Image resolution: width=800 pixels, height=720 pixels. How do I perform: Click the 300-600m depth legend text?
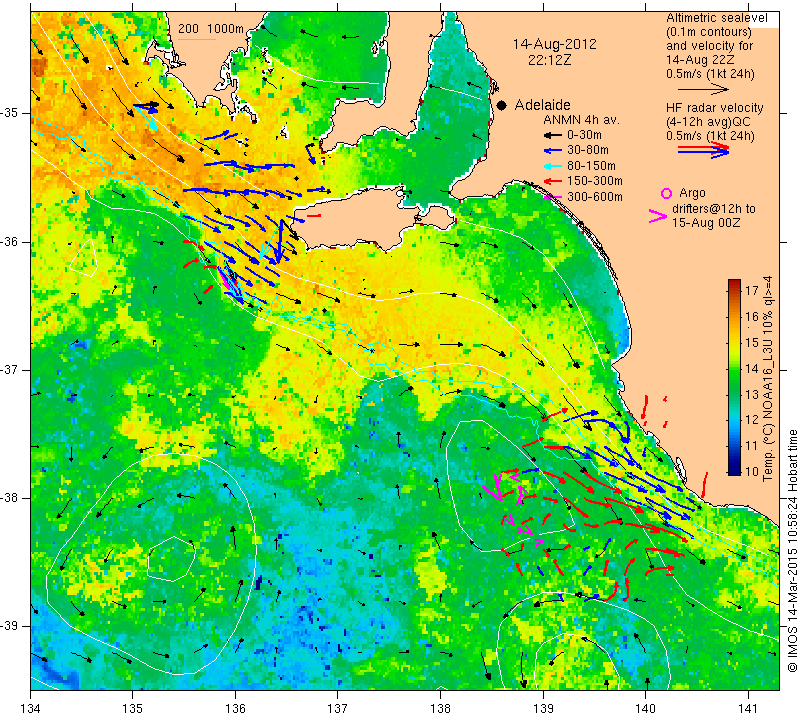coord(594,197)
